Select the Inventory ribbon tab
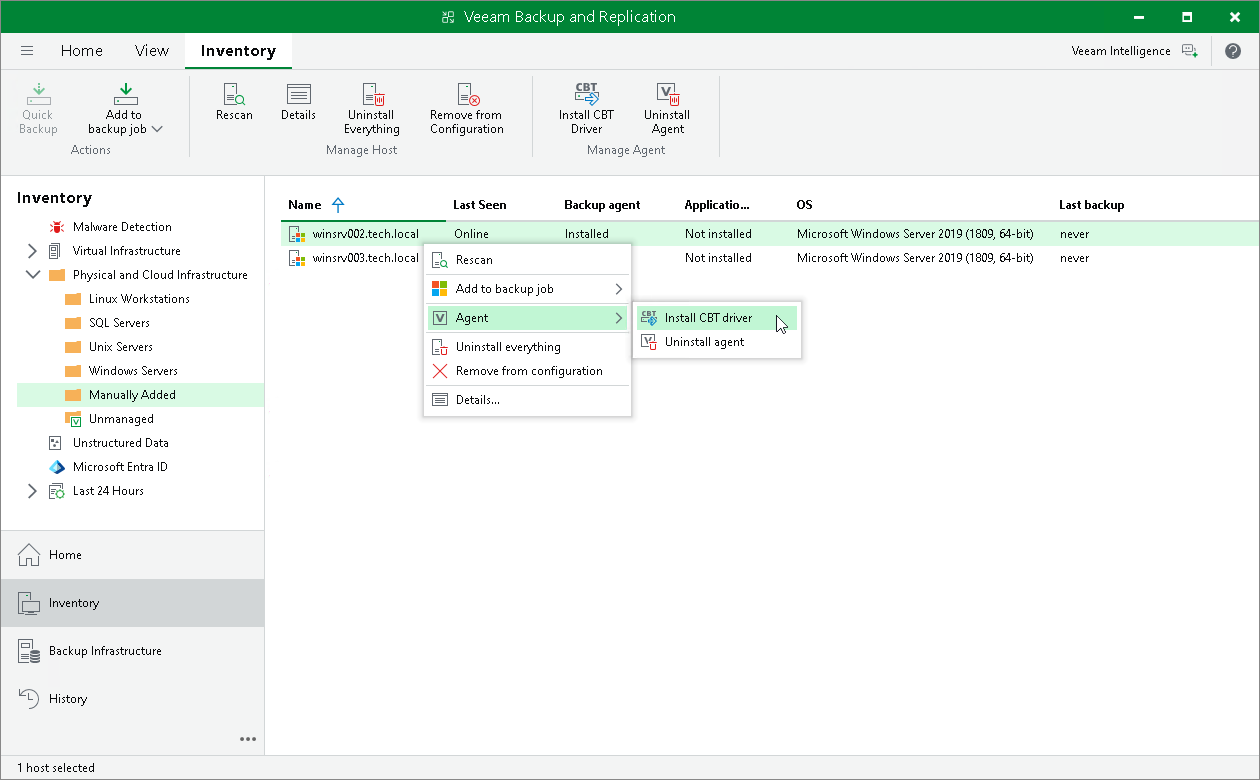 click(x=238, y=51)
